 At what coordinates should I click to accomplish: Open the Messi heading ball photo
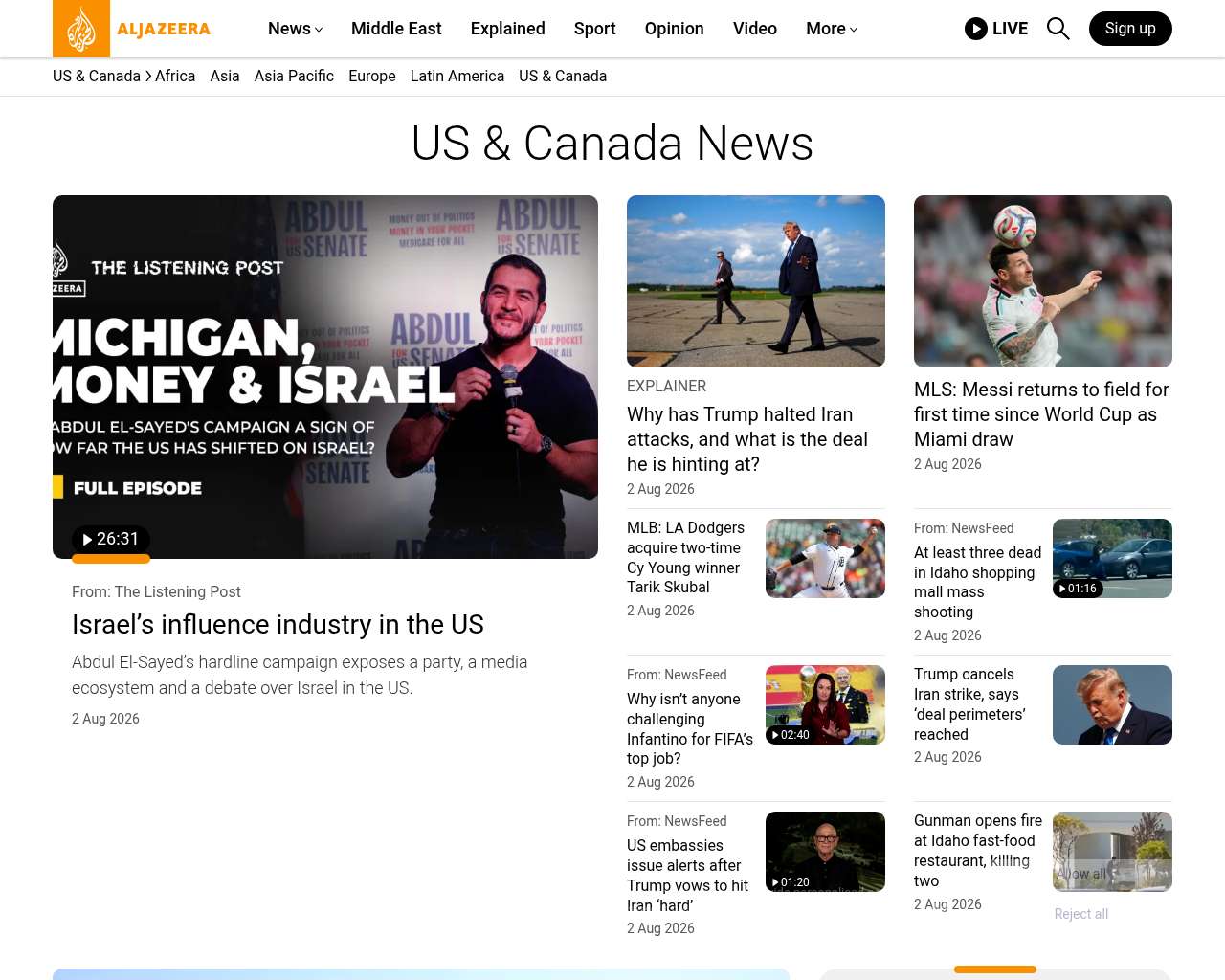1043,281
